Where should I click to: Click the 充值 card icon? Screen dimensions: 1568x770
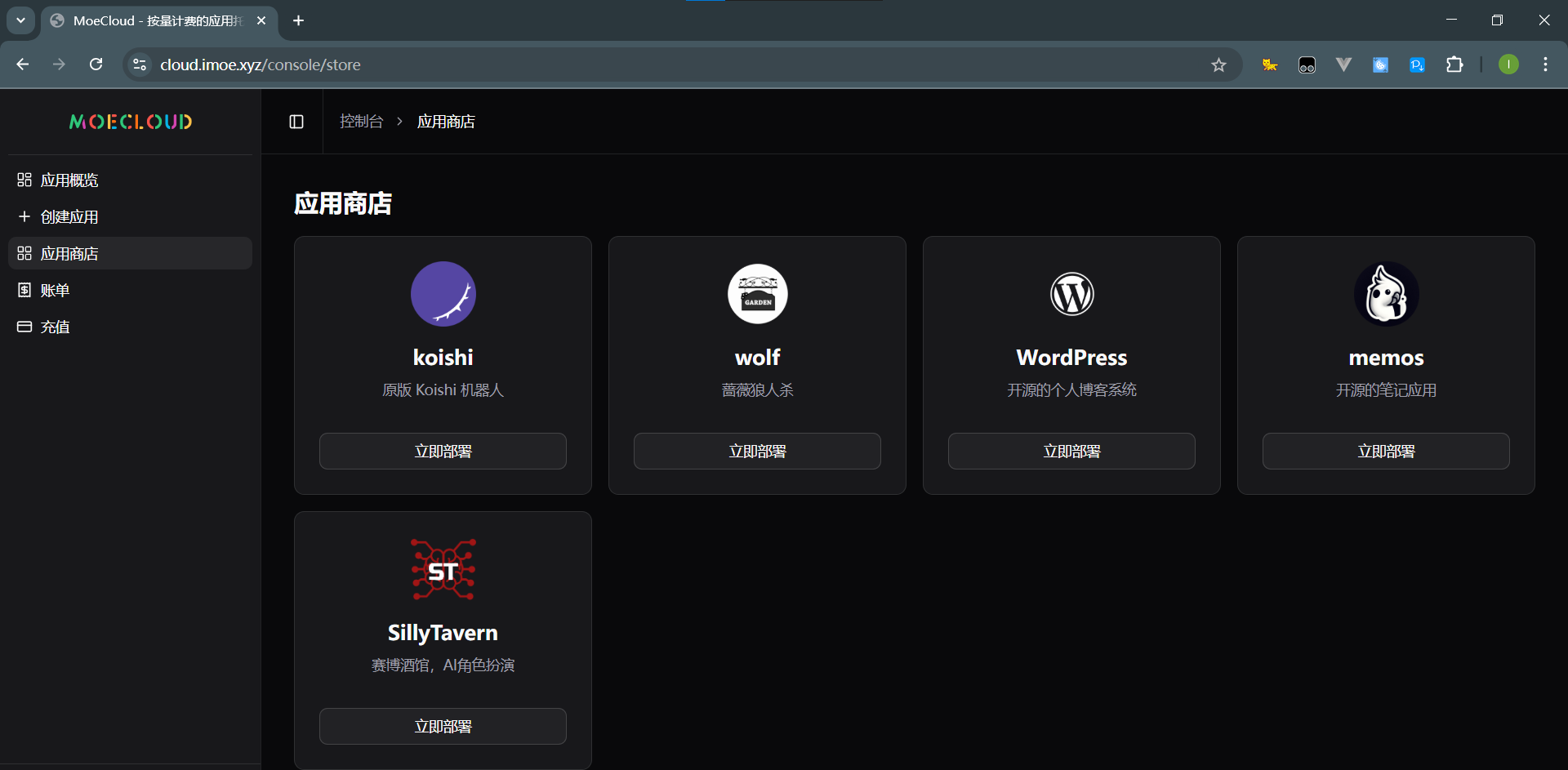tap(24, 327)
